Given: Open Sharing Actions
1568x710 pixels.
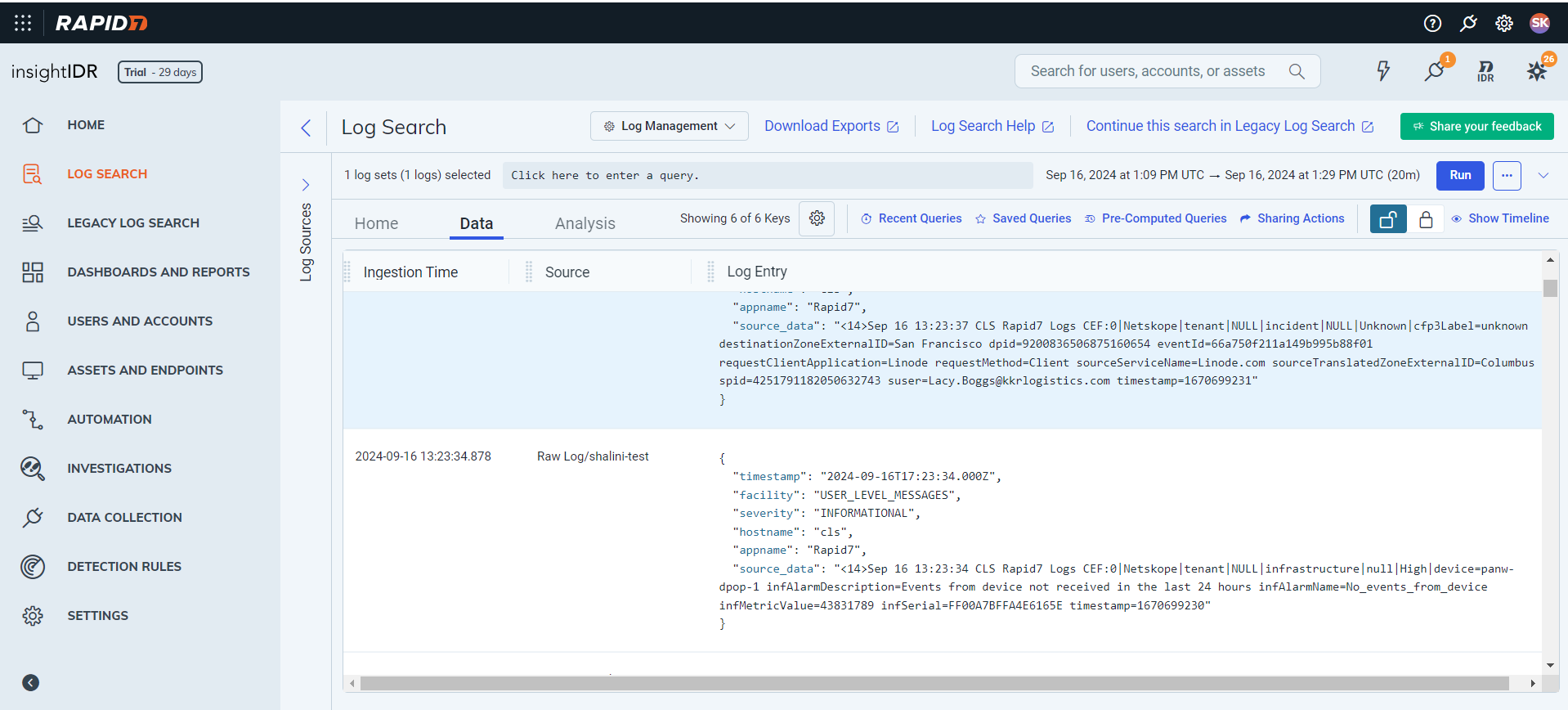Looking at the screenshot, I should point(1292,218).
